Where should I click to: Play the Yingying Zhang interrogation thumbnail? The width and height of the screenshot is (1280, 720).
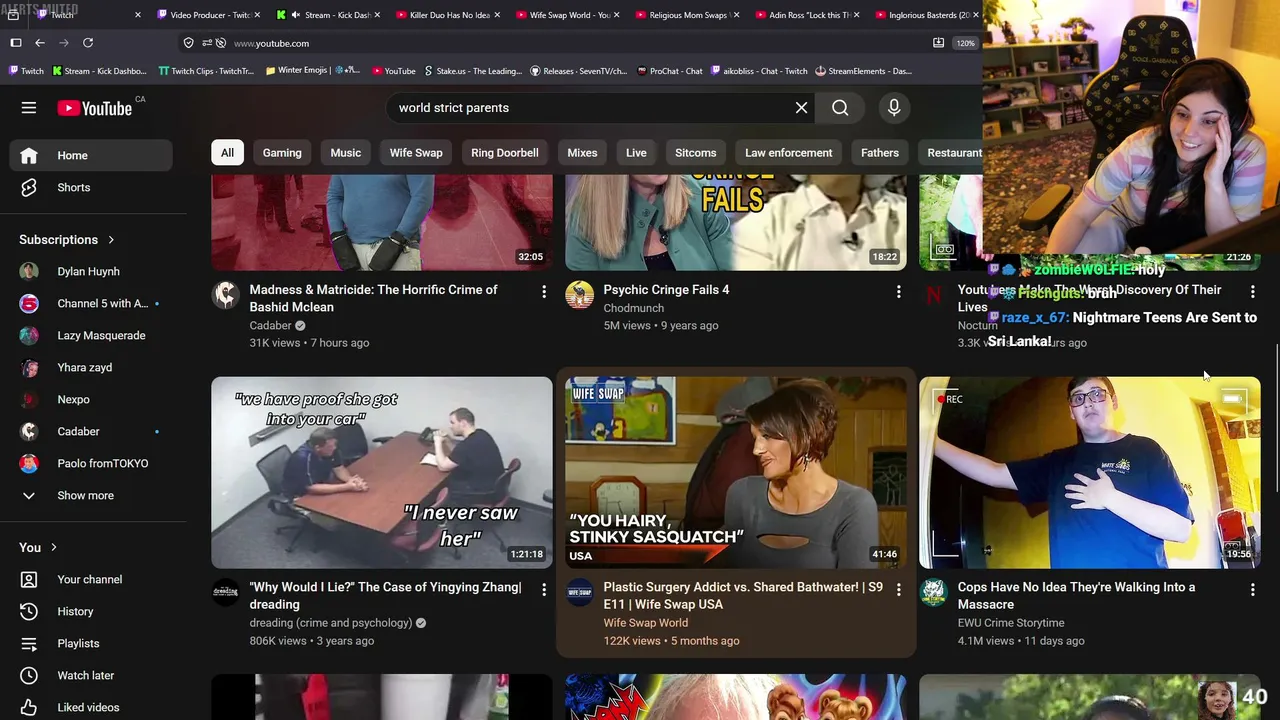382,472
